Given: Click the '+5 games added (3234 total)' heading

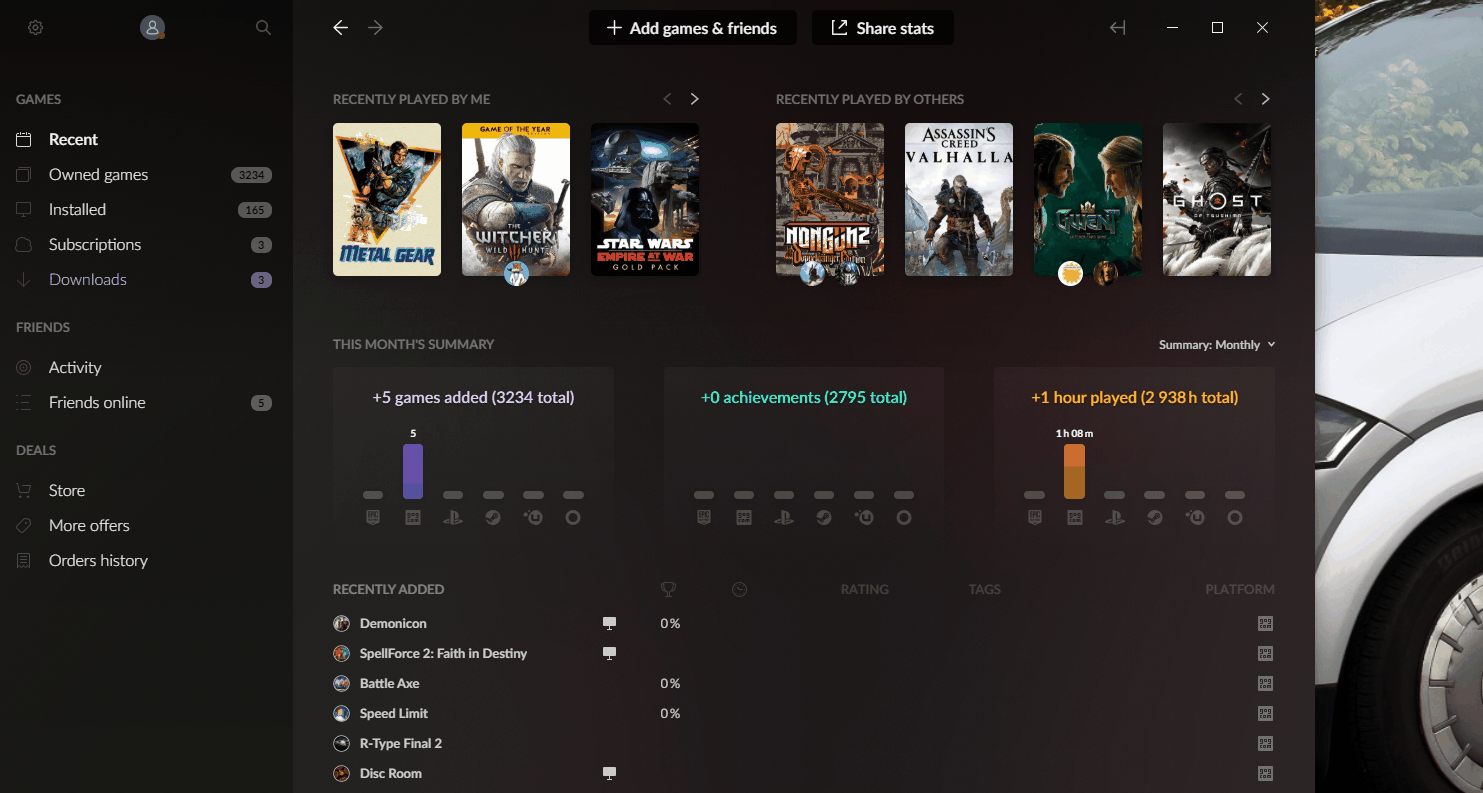Looking at the screenshot, I should [473, 397].
